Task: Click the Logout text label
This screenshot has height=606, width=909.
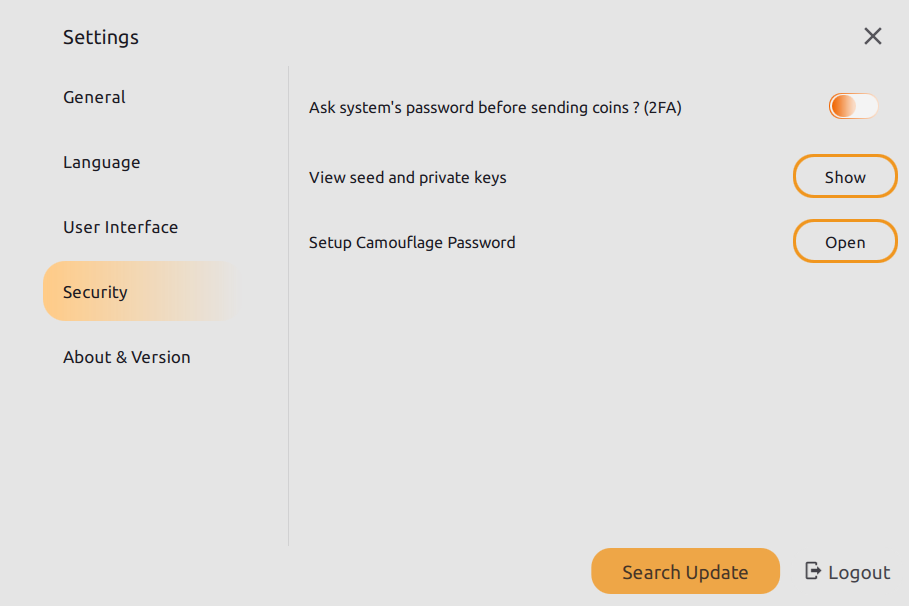Action: 859,573
